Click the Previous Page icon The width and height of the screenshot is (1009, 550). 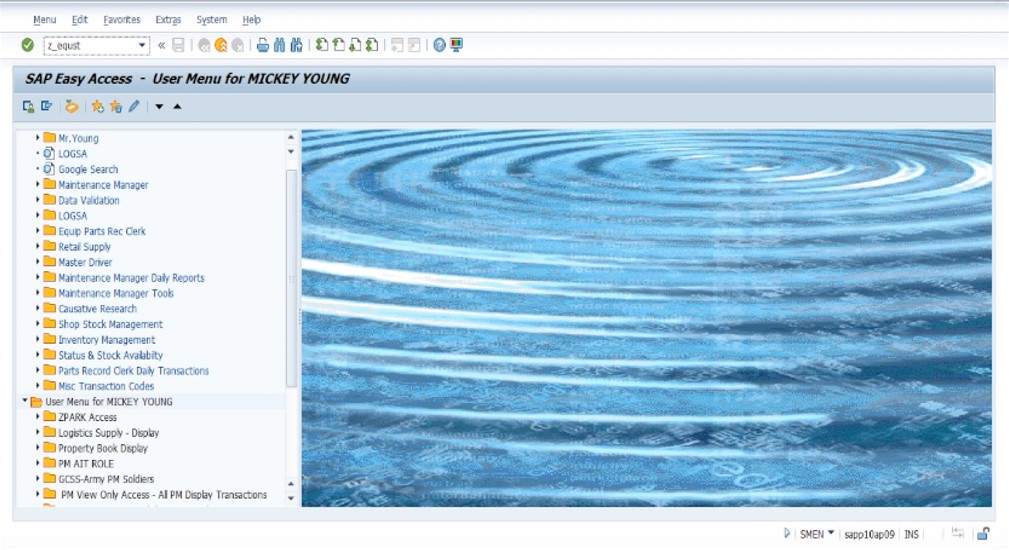point(338,45)
